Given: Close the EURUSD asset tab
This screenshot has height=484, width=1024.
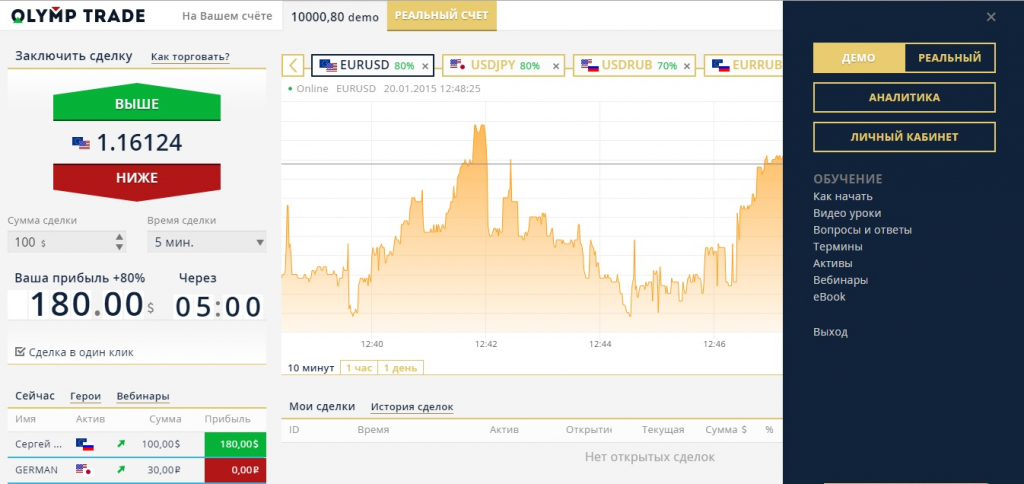Looking at the screenshot, I should 425,66.
